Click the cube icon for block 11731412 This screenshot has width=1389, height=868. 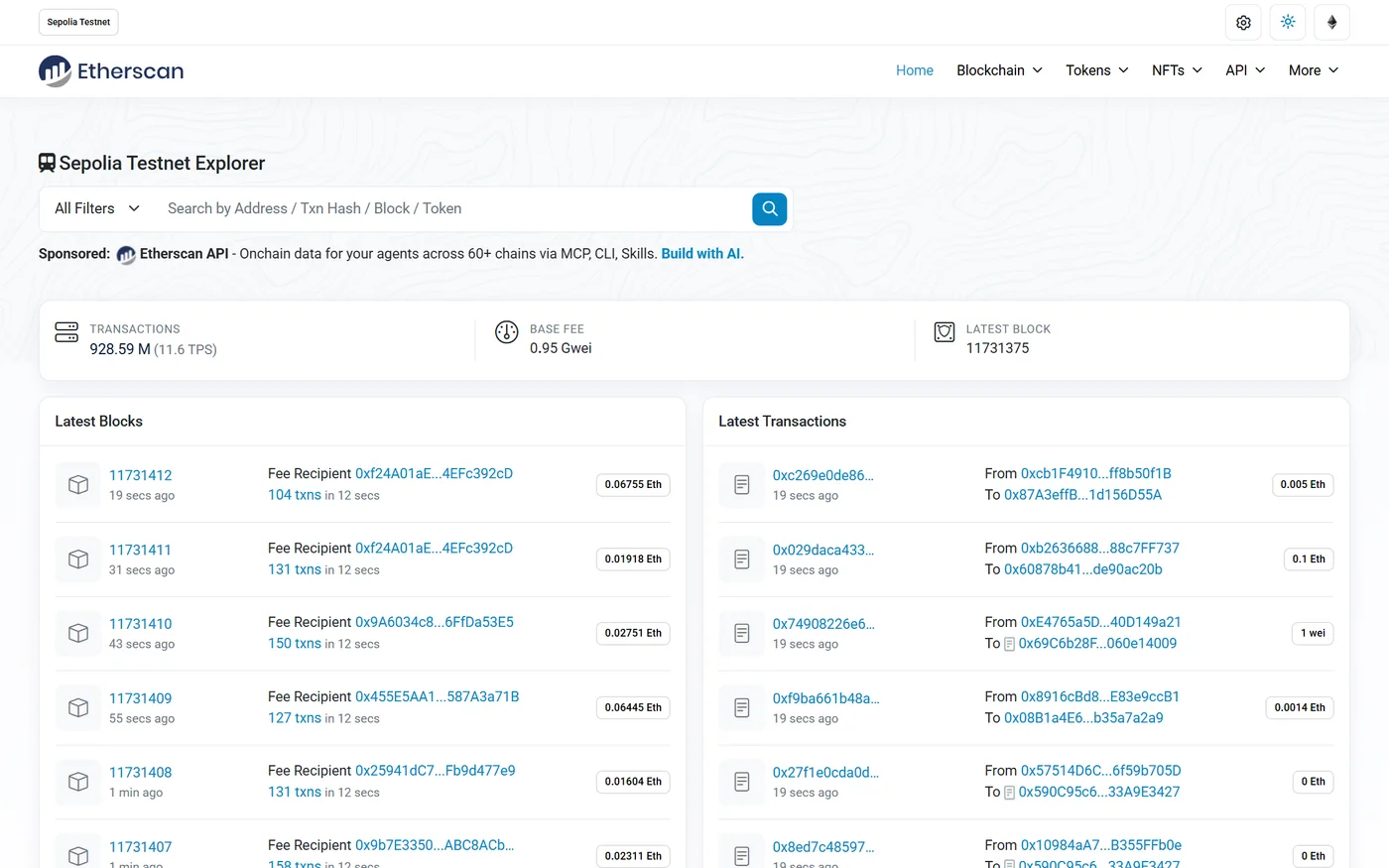(78, 485)
